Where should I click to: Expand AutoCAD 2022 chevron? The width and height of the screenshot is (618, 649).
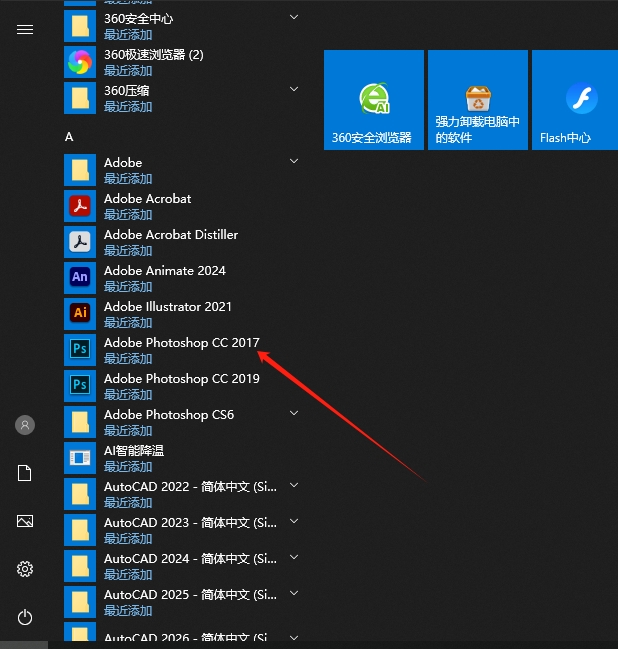[294, 485]
